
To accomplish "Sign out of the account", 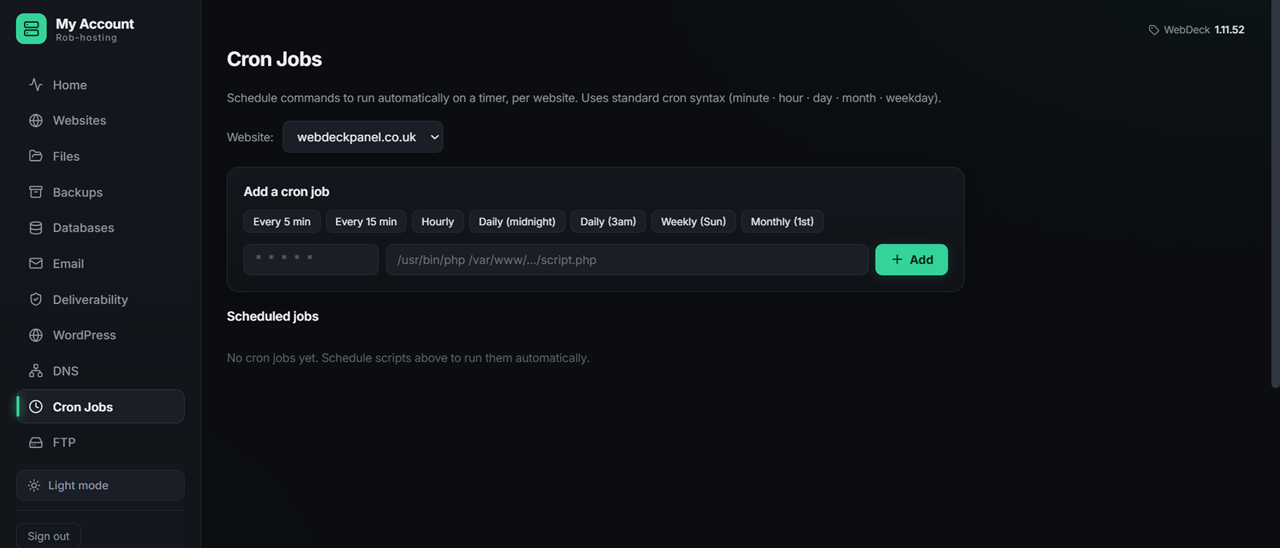I will 48,536.
